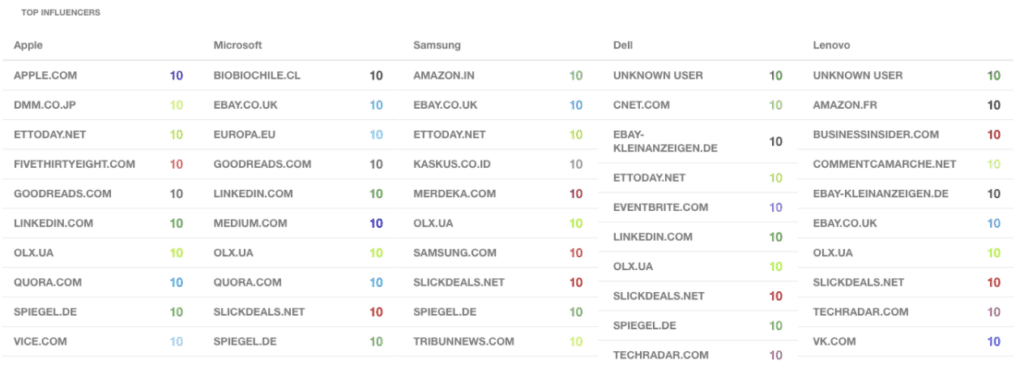The image size is (1024, 378).
Task: Select VICE.COM under Apple
Action: tap(40, 341)
